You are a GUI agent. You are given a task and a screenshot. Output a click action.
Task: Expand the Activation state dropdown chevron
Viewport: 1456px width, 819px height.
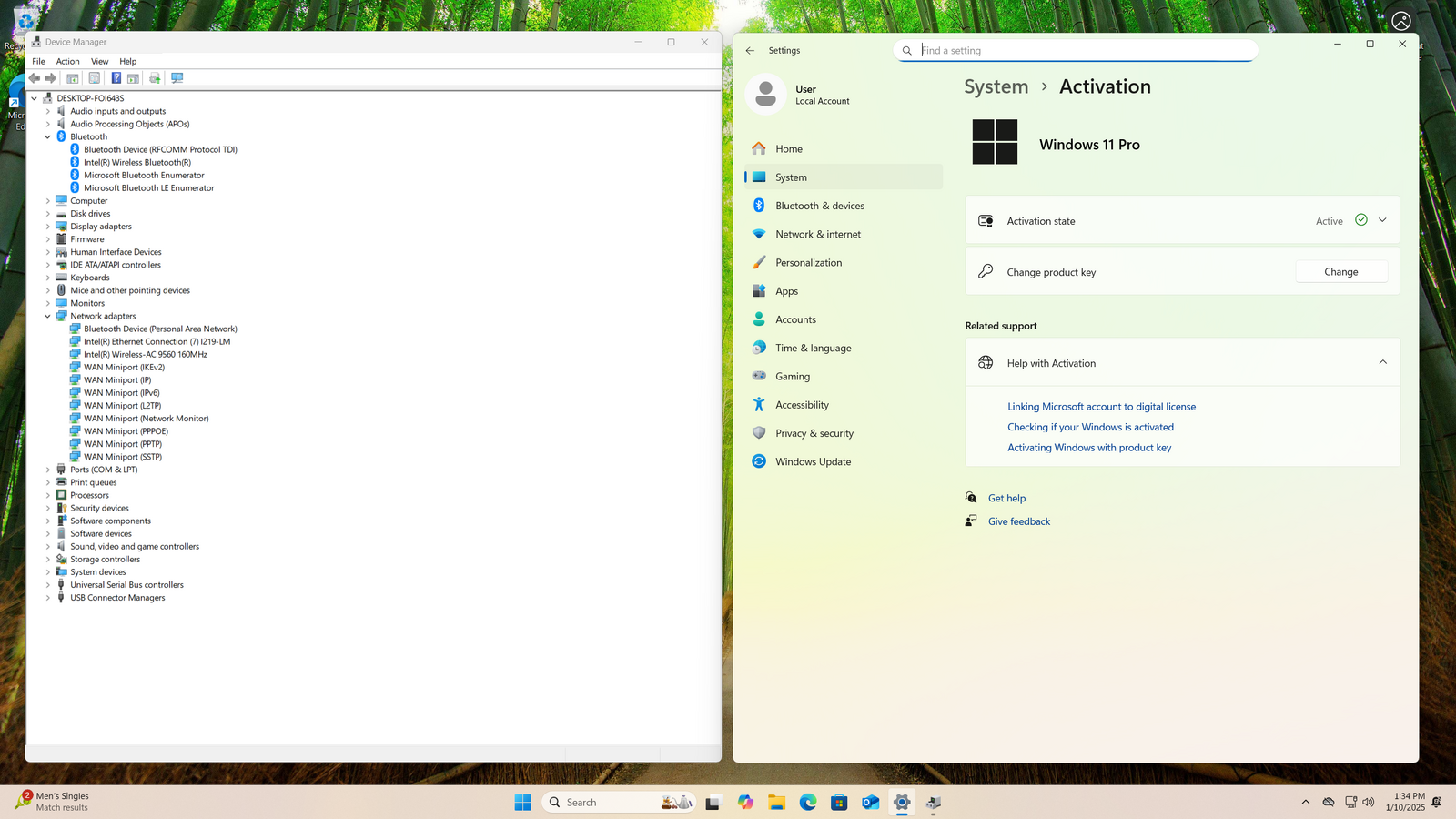1382,220
